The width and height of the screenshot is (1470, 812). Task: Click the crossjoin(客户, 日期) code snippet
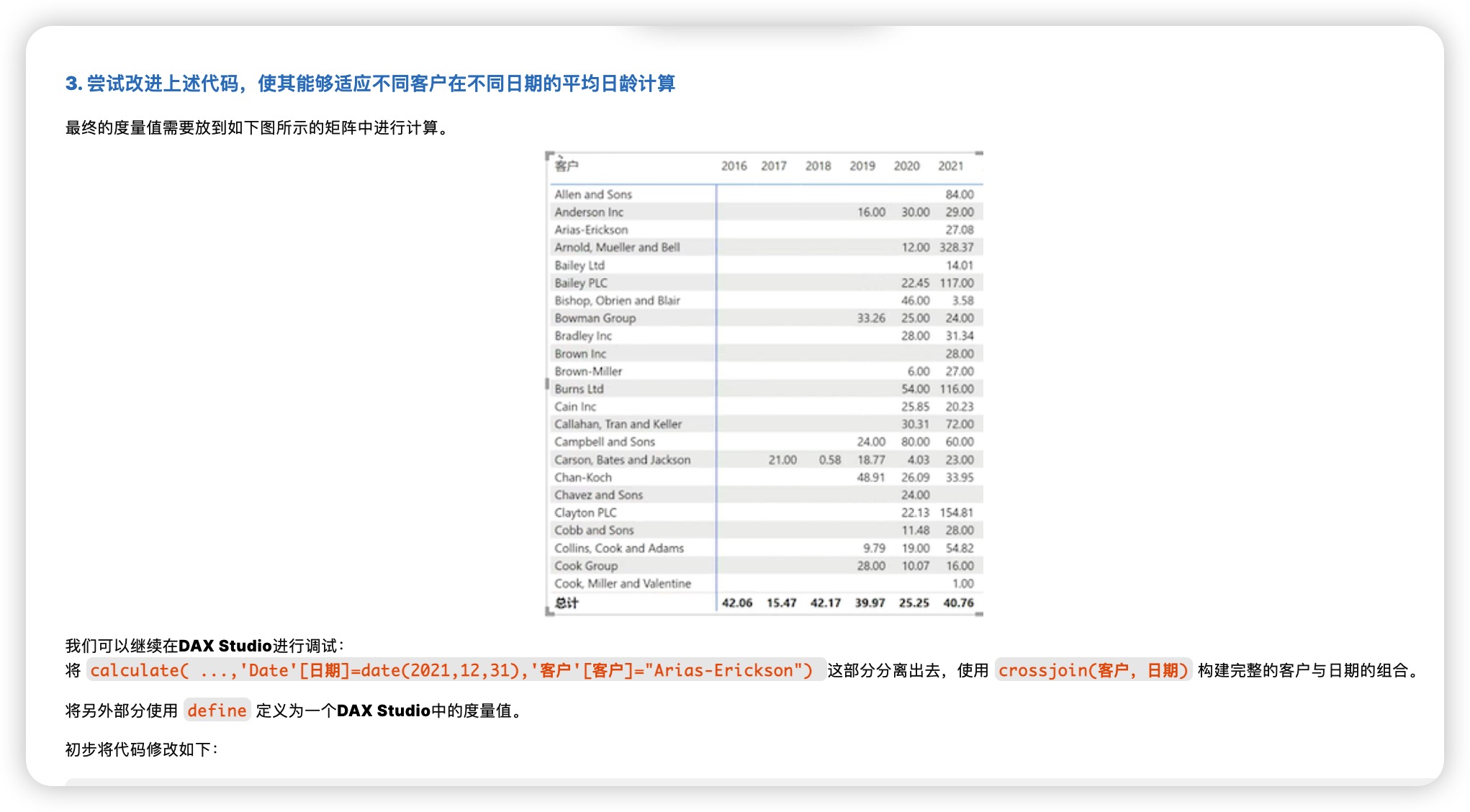(1093, 670)
